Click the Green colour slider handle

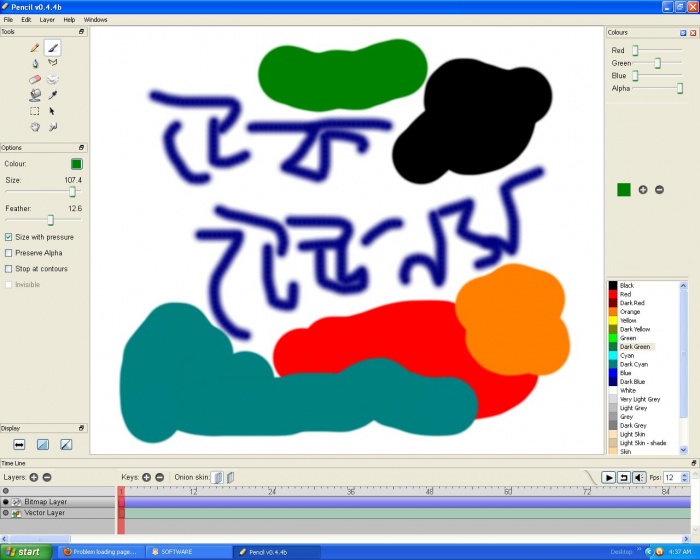point(658,63)
